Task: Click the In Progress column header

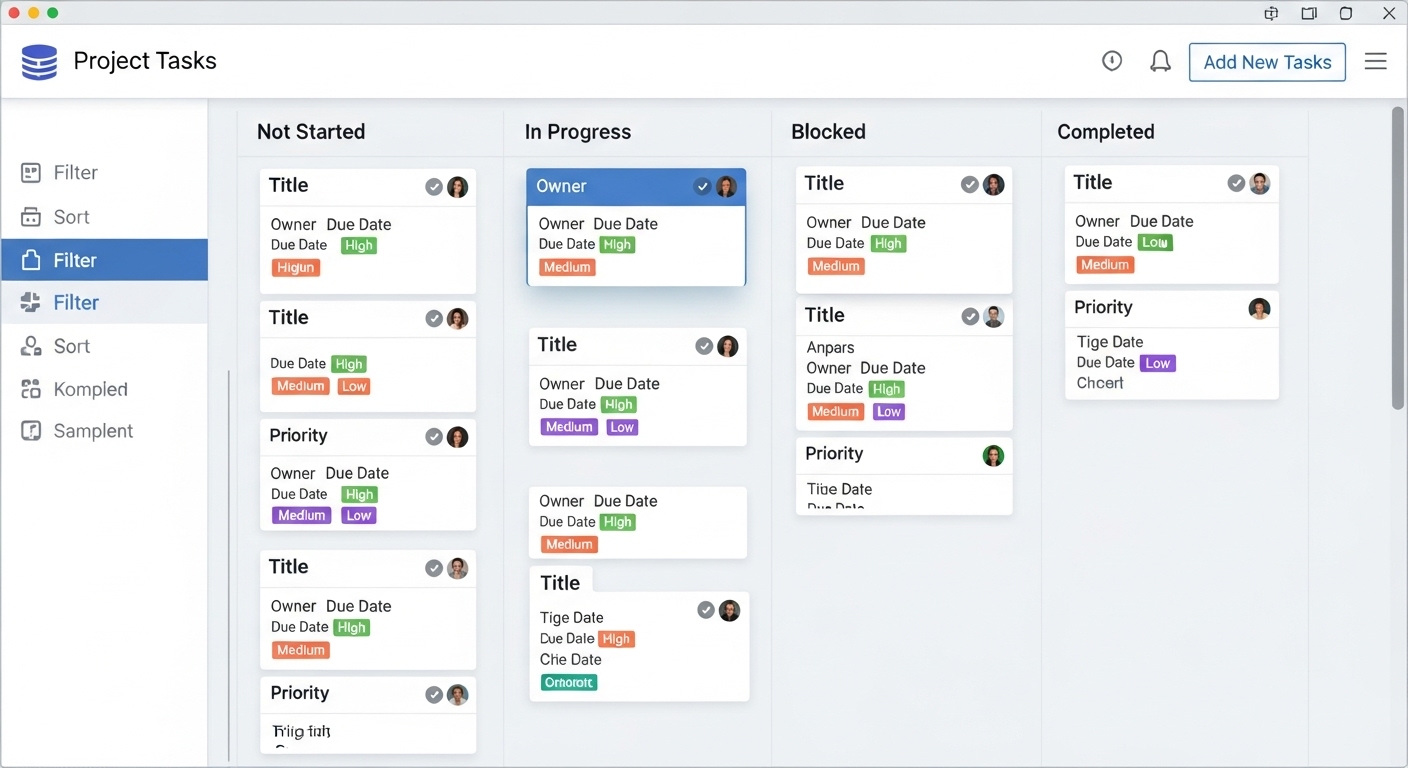Action: (x=577, y=132)
